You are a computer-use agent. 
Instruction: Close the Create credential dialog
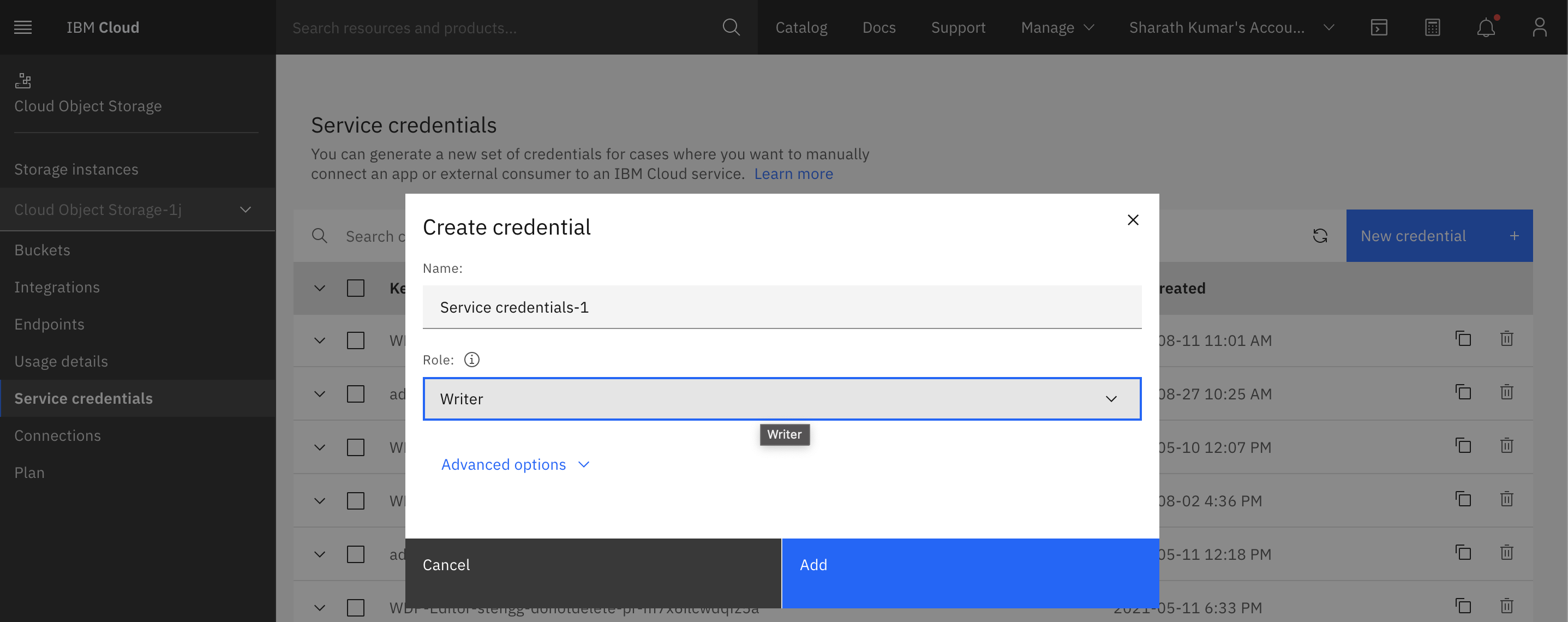[1133, 220]
